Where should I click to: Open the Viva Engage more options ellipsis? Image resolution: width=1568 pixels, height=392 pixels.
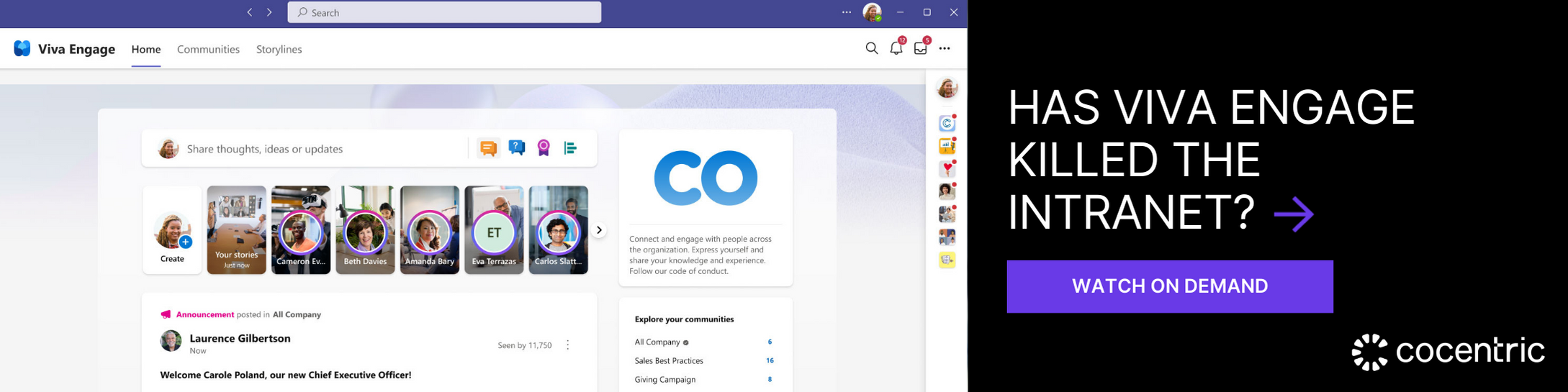[x=945, y=48]
